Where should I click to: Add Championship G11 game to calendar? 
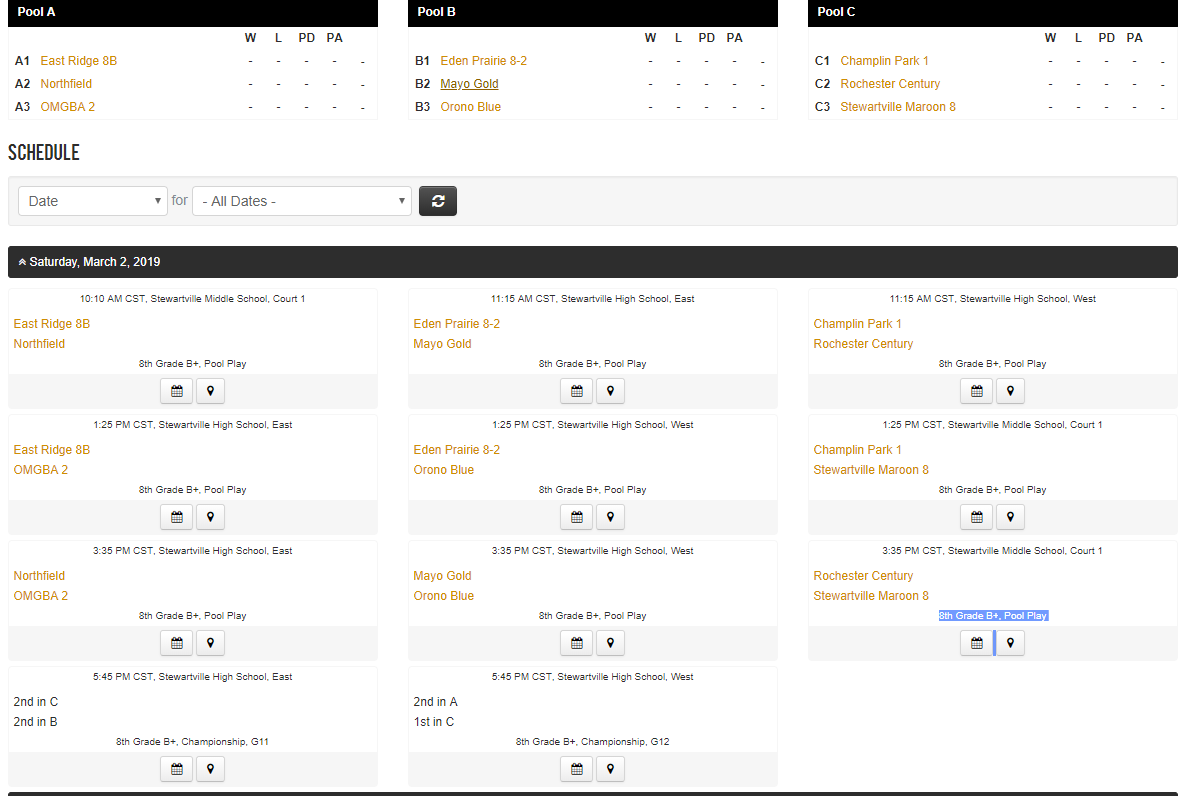tap(177, 769)
